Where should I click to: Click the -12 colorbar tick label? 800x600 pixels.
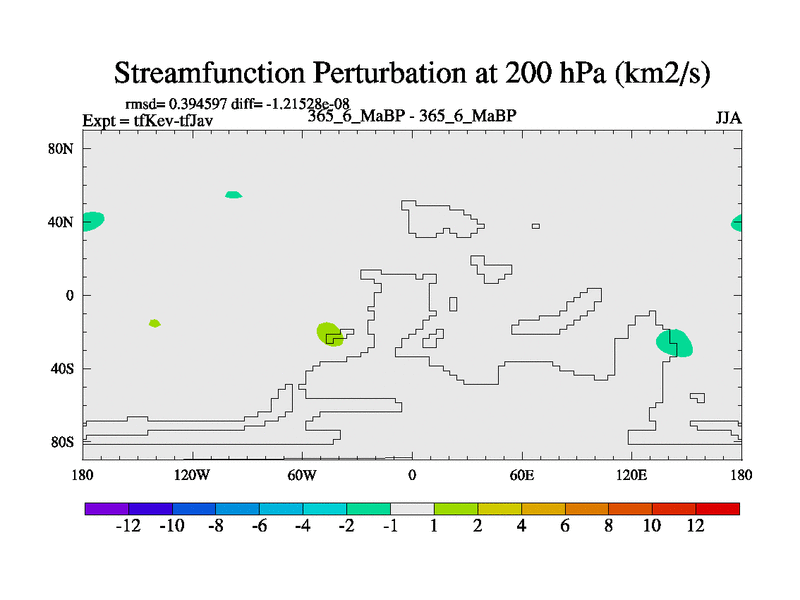click(x=129, y=526)
